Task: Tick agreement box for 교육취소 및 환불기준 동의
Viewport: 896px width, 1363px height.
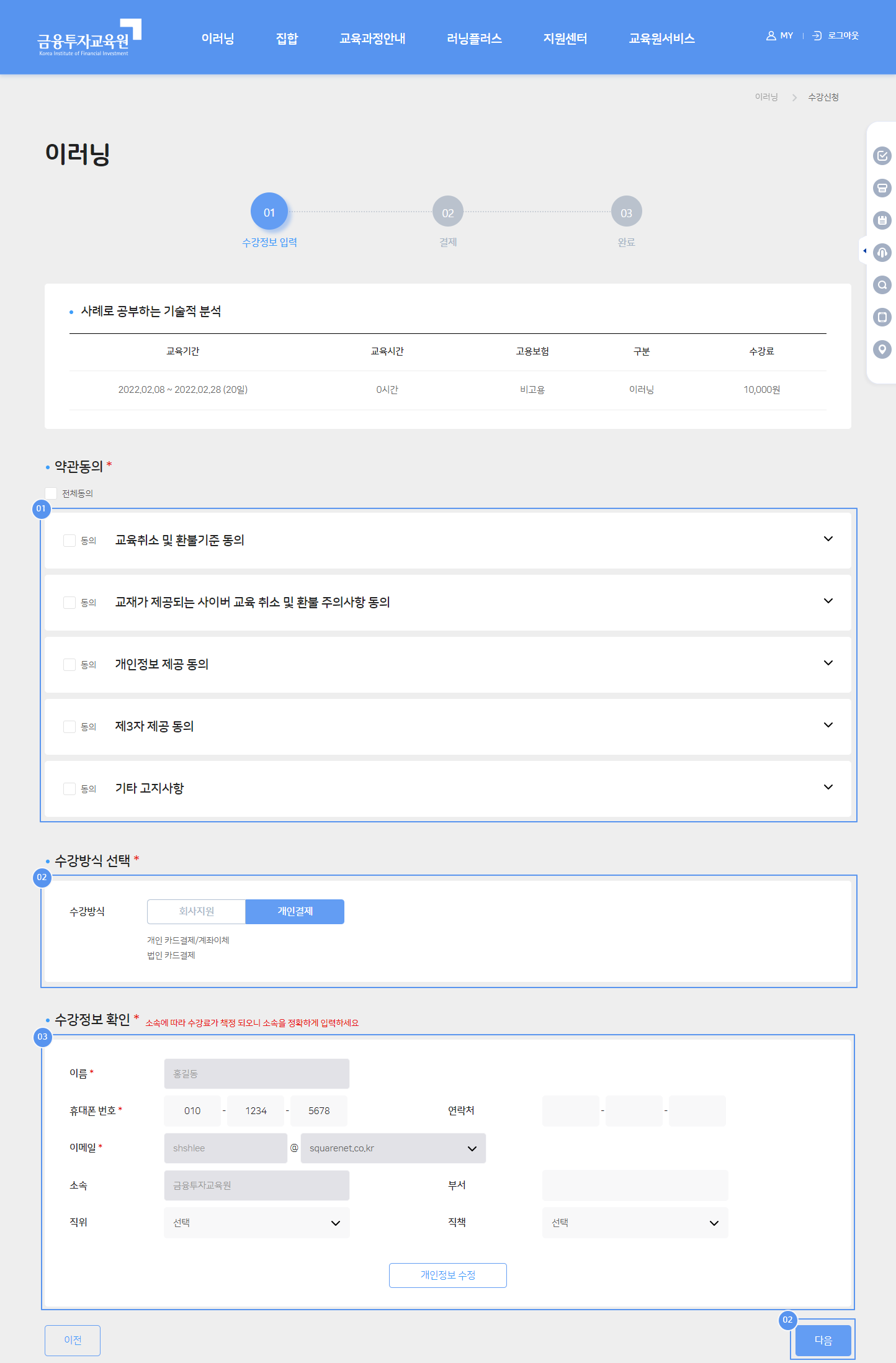Action: click(x=69, y=541)
